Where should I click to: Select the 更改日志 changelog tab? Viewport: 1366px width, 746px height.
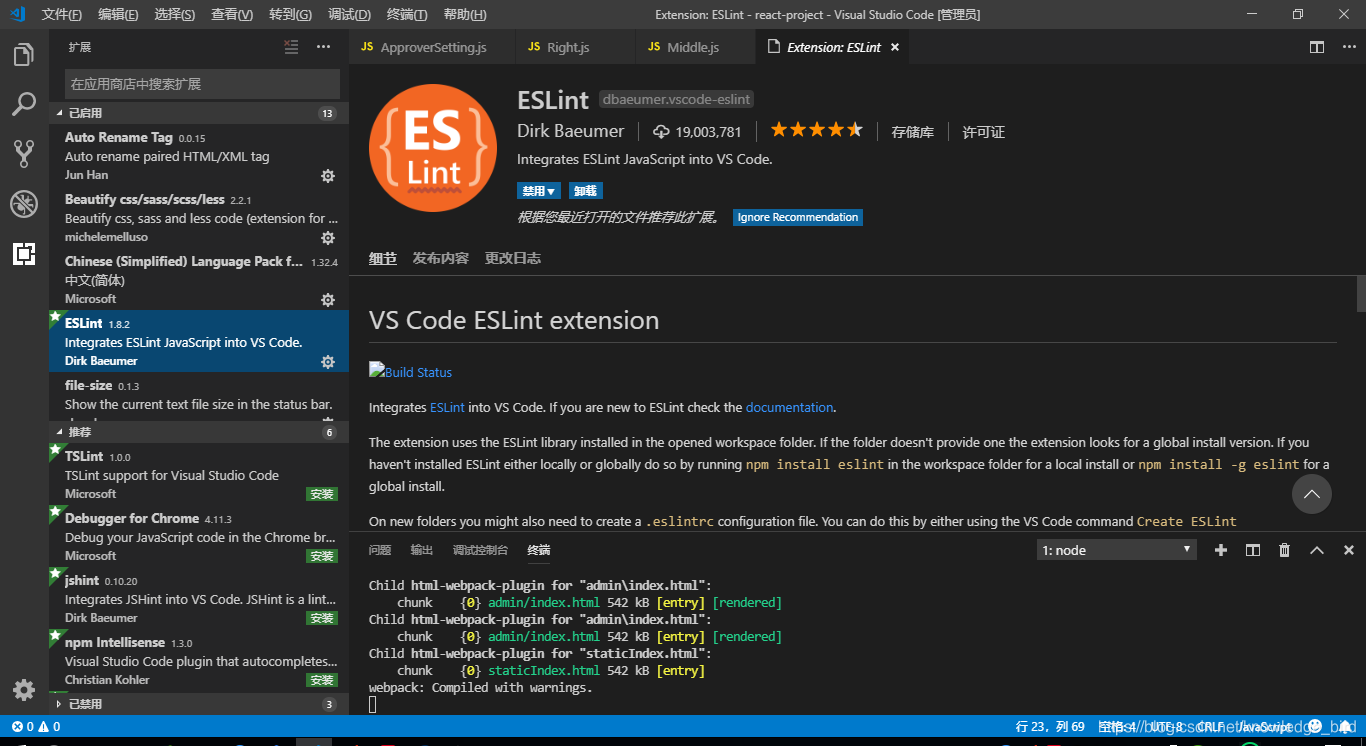click(x=513, y=258)
